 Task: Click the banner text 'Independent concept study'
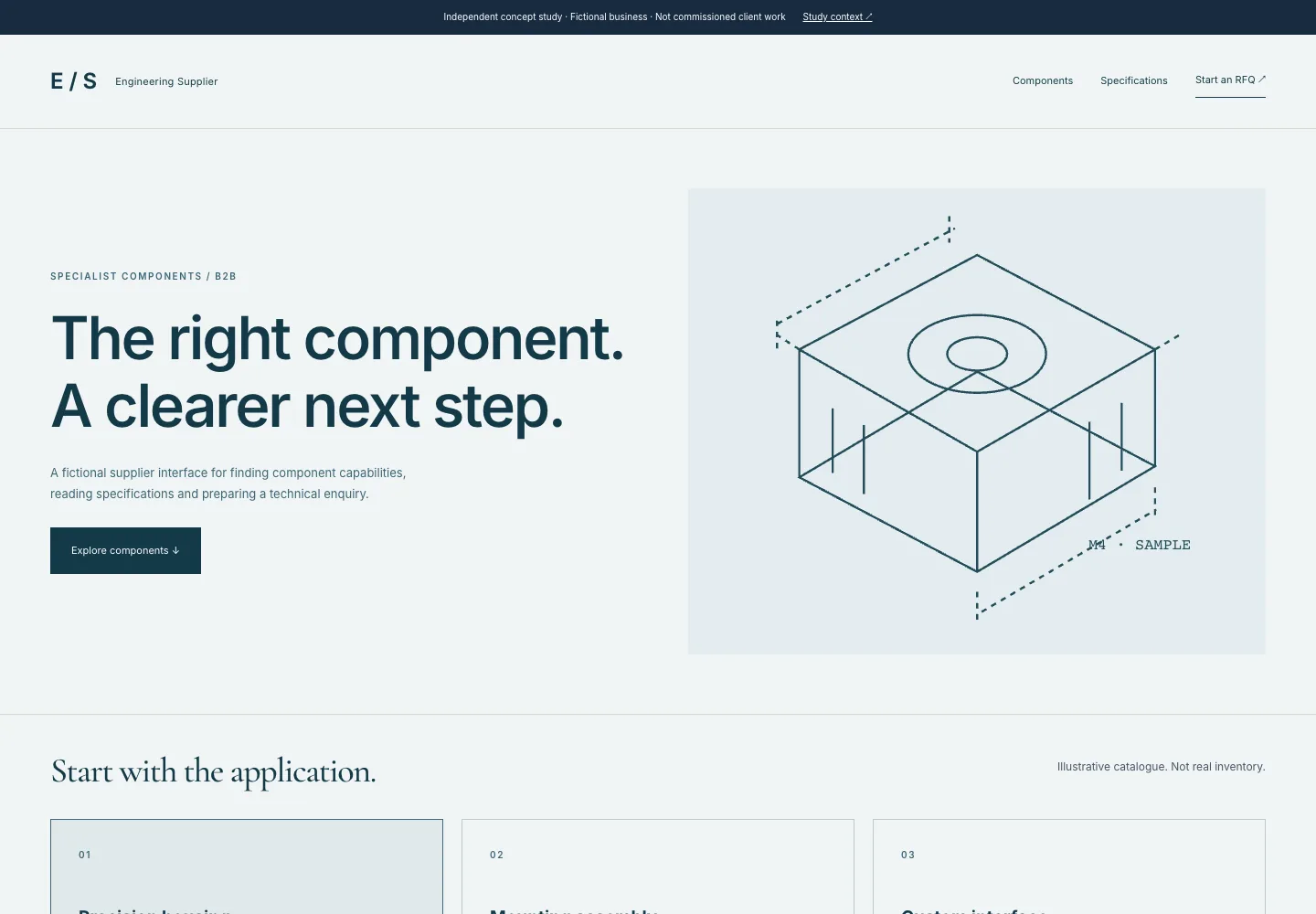[x=503, y=16]
